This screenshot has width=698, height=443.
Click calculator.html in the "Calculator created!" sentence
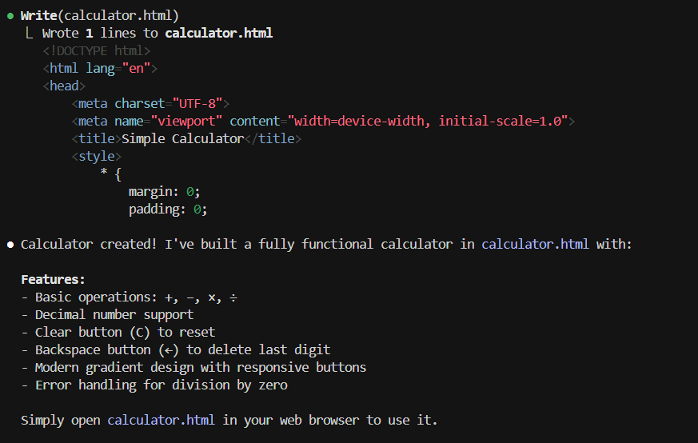535,244
